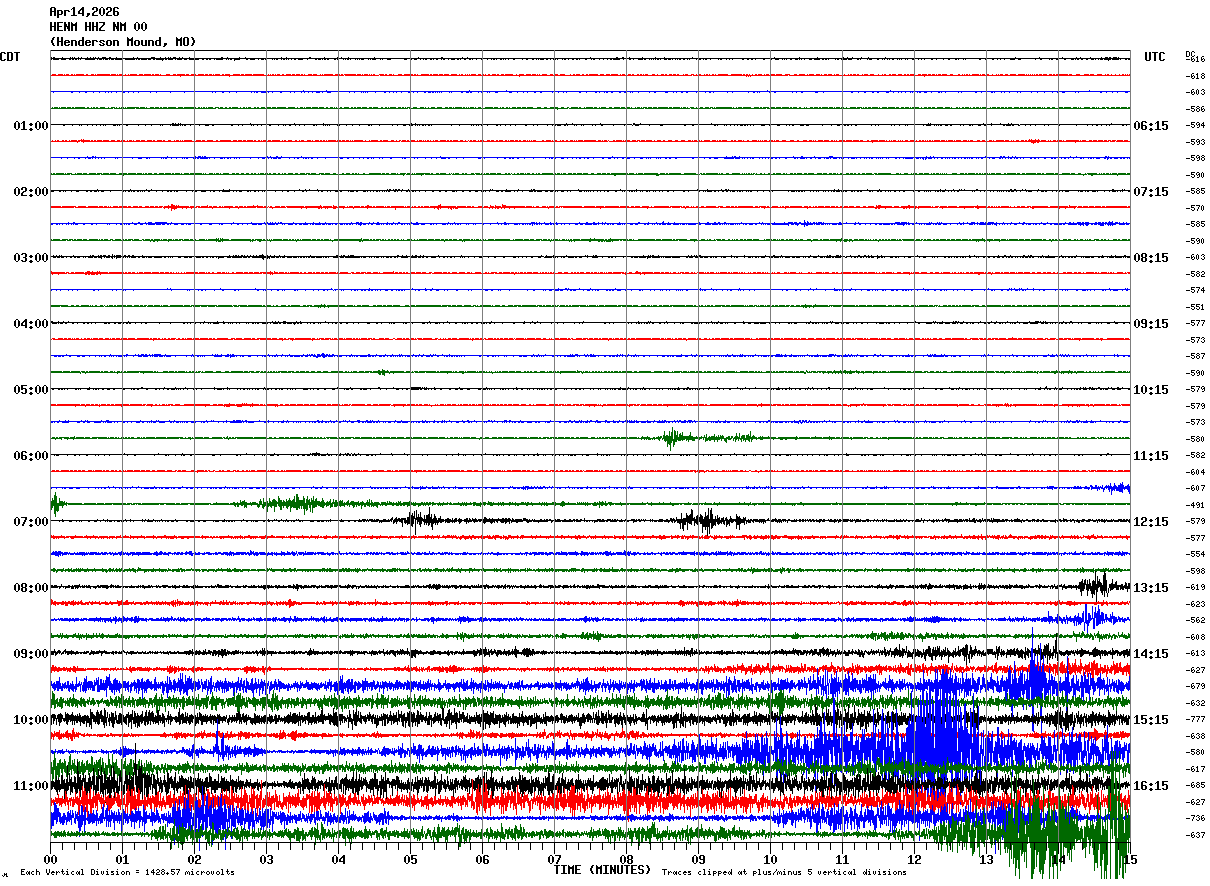Click the 09:00 CDT row label
Viewport: 1210px width, 886px height.
30,654
